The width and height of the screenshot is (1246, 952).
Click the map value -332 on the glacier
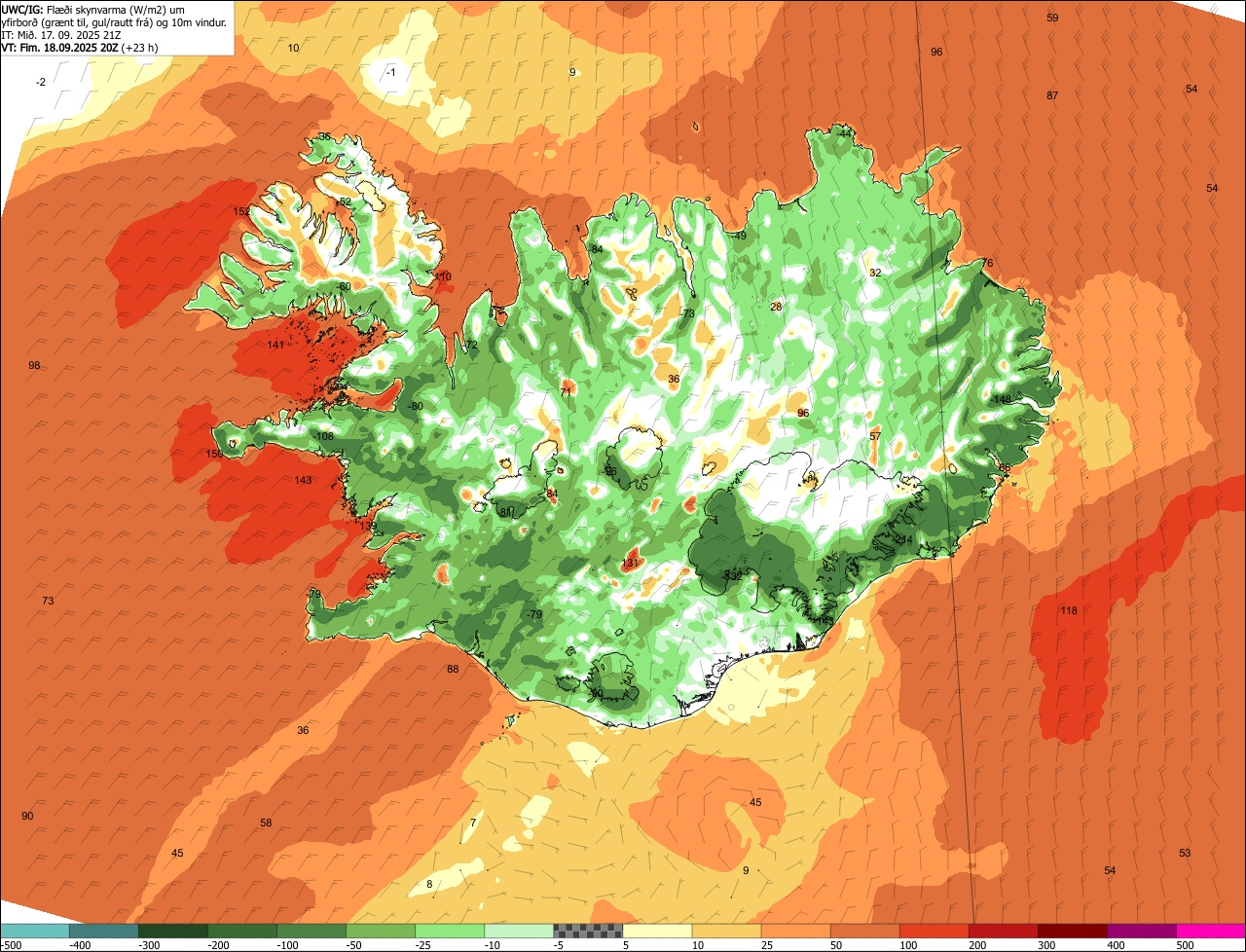pyautogui.click(x=732, y=576)
